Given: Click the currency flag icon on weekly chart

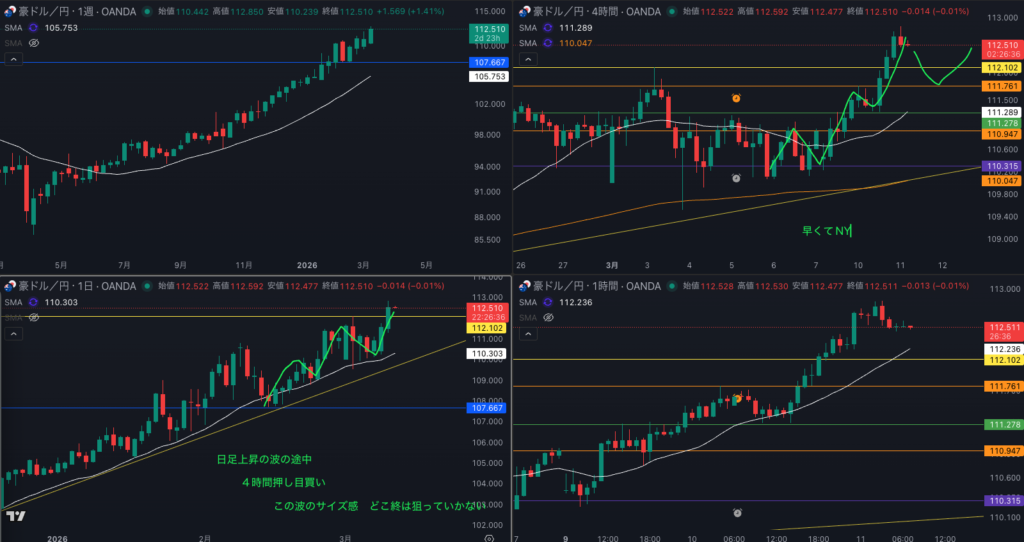Looking at the screenshot, I should (10, 11).
